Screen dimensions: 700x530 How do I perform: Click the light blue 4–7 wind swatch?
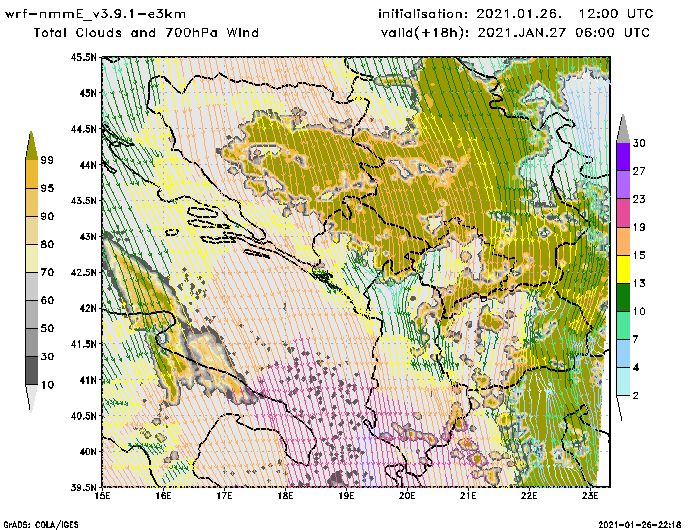(623, 354)
